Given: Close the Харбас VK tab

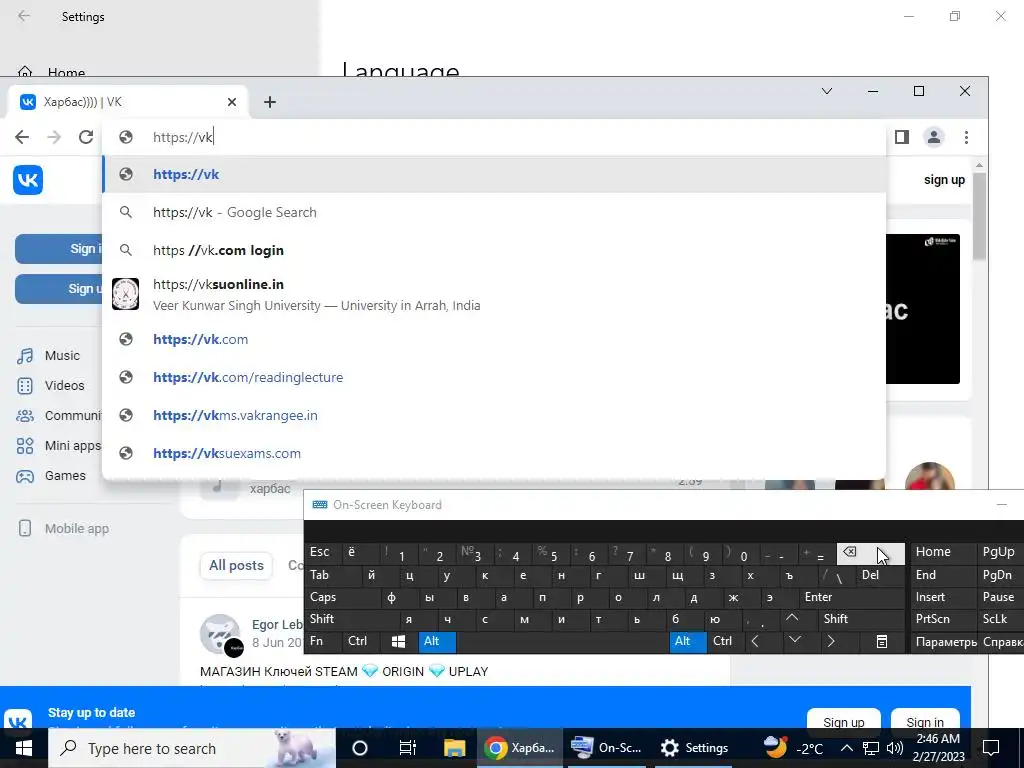Looking at the screenshot, I should (232, 102).
